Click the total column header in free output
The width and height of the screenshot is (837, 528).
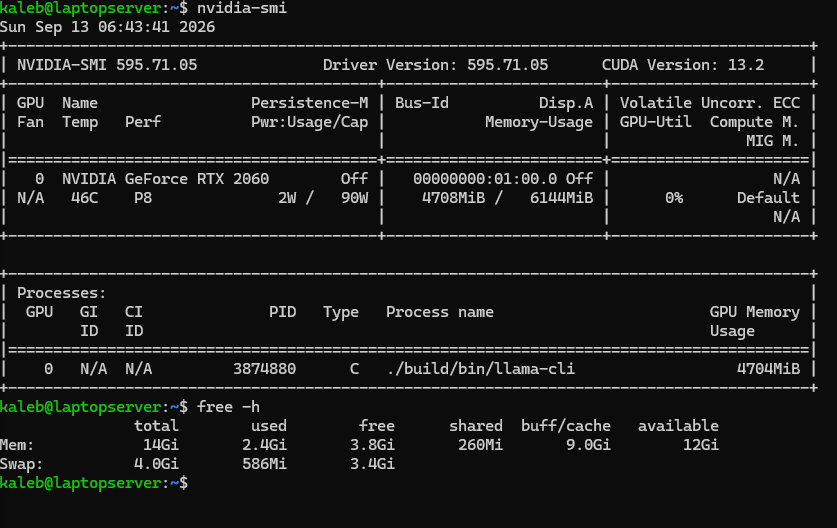click(156, 426)
